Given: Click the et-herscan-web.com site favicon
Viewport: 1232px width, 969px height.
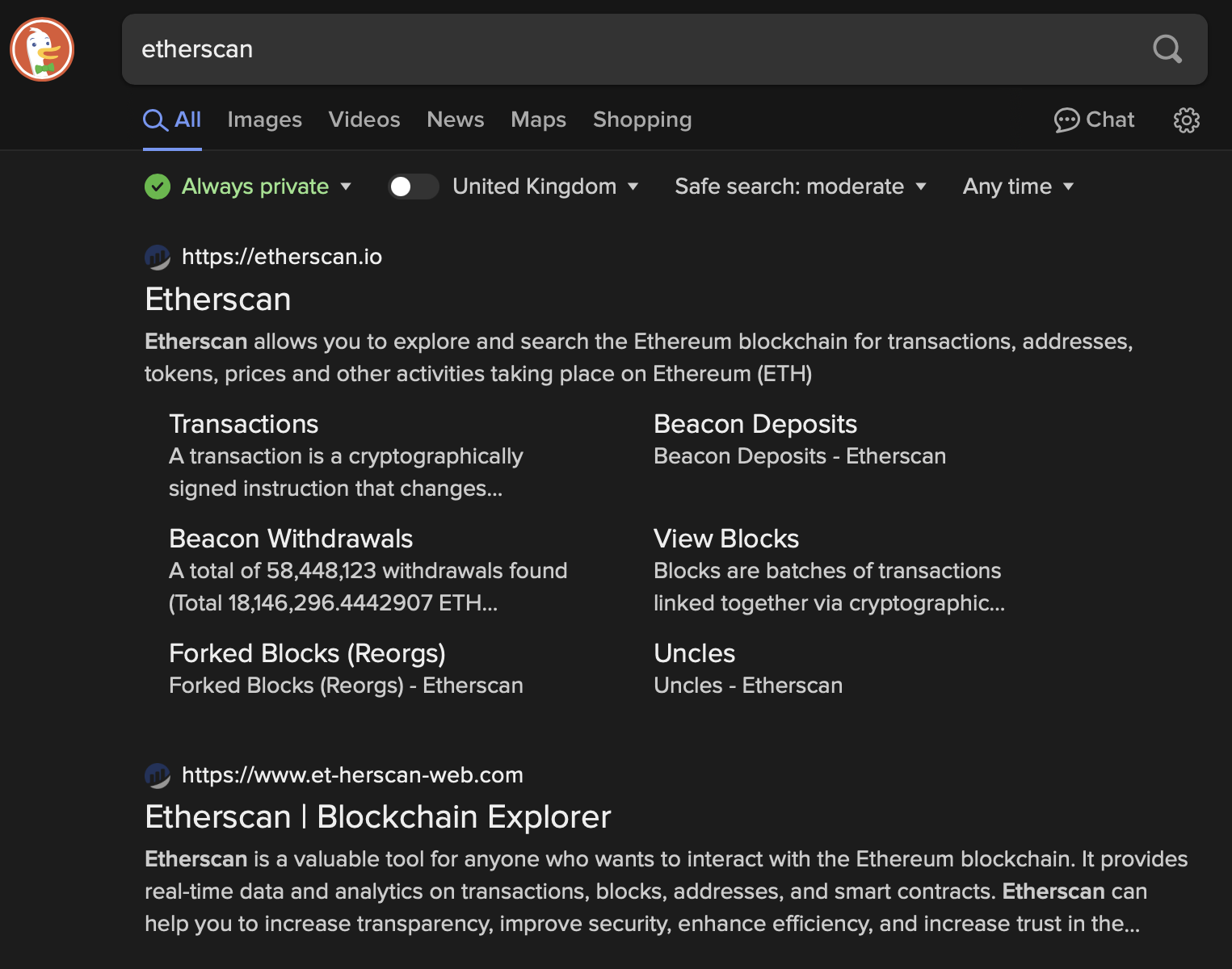Looking at the screenshot, I should tap(157, 775).
